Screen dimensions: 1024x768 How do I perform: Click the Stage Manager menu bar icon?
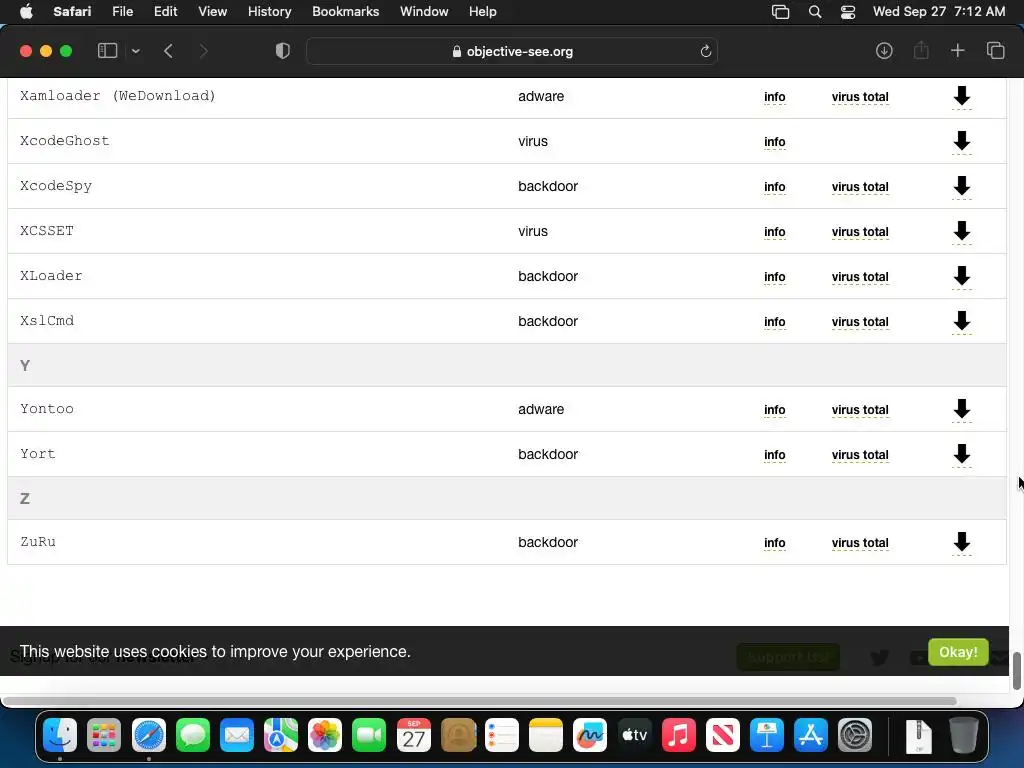tap(780, 12)
